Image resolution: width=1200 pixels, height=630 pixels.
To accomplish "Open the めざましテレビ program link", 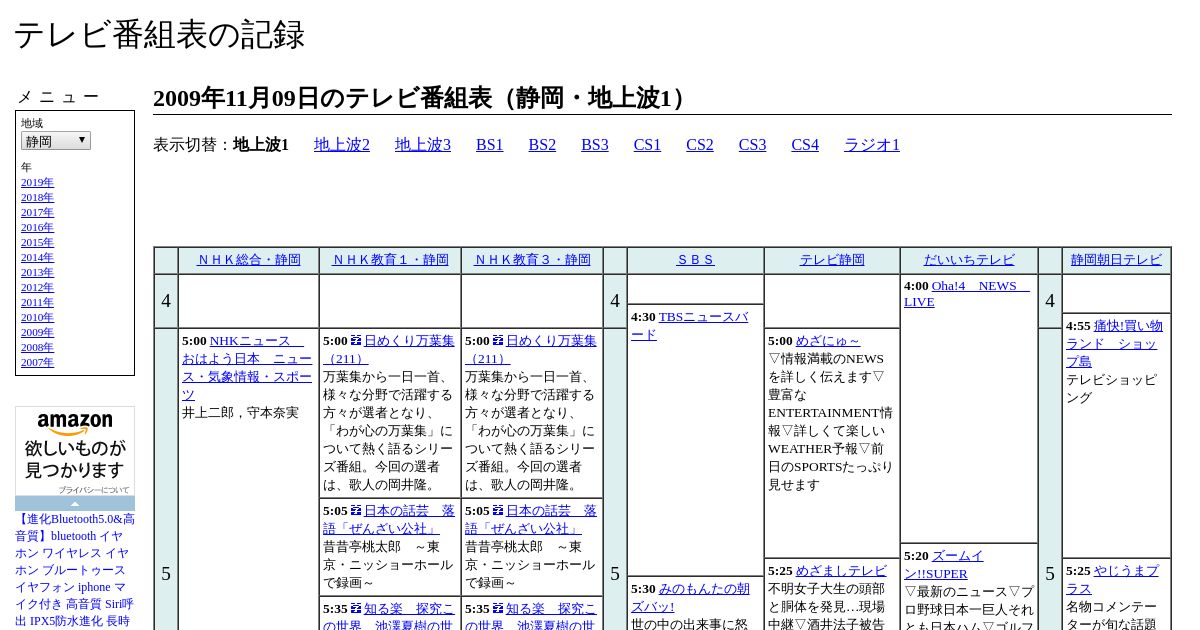I will pos(841,571).
